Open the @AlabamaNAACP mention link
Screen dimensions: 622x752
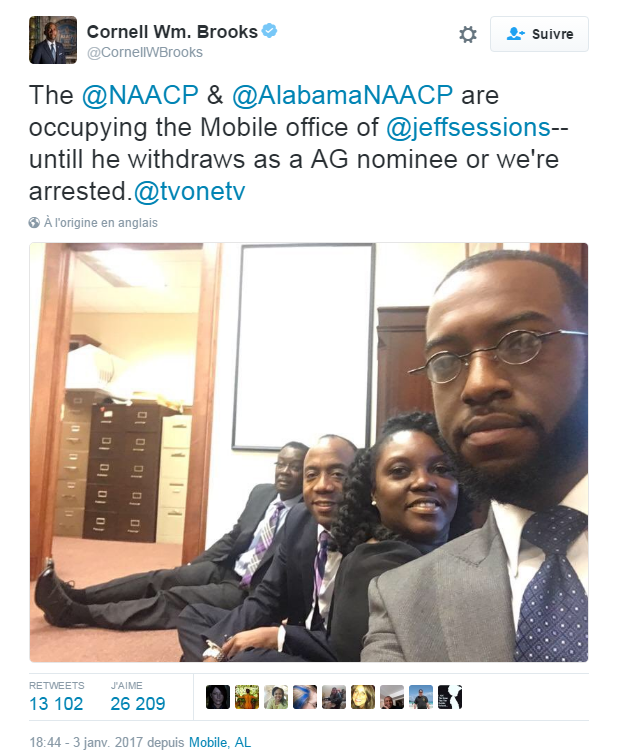[x=343, y=96]
